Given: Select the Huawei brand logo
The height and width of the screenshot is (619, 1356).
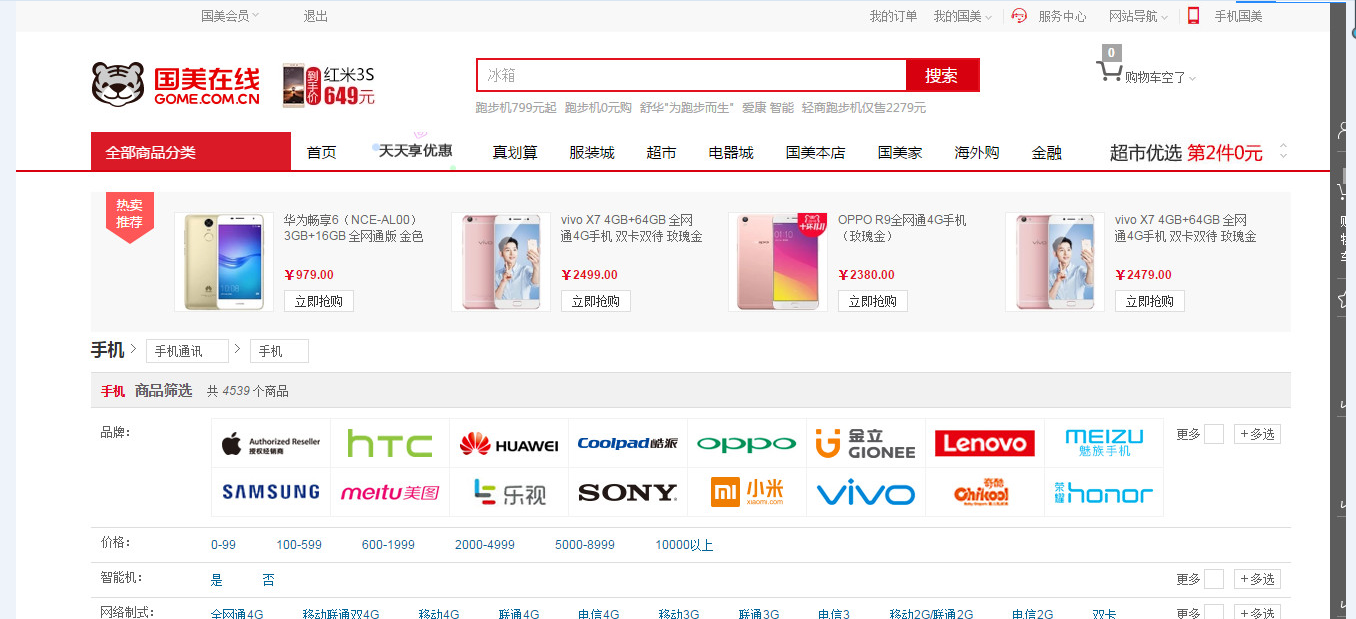Looking at the screenshot, I should pos(509,443).
